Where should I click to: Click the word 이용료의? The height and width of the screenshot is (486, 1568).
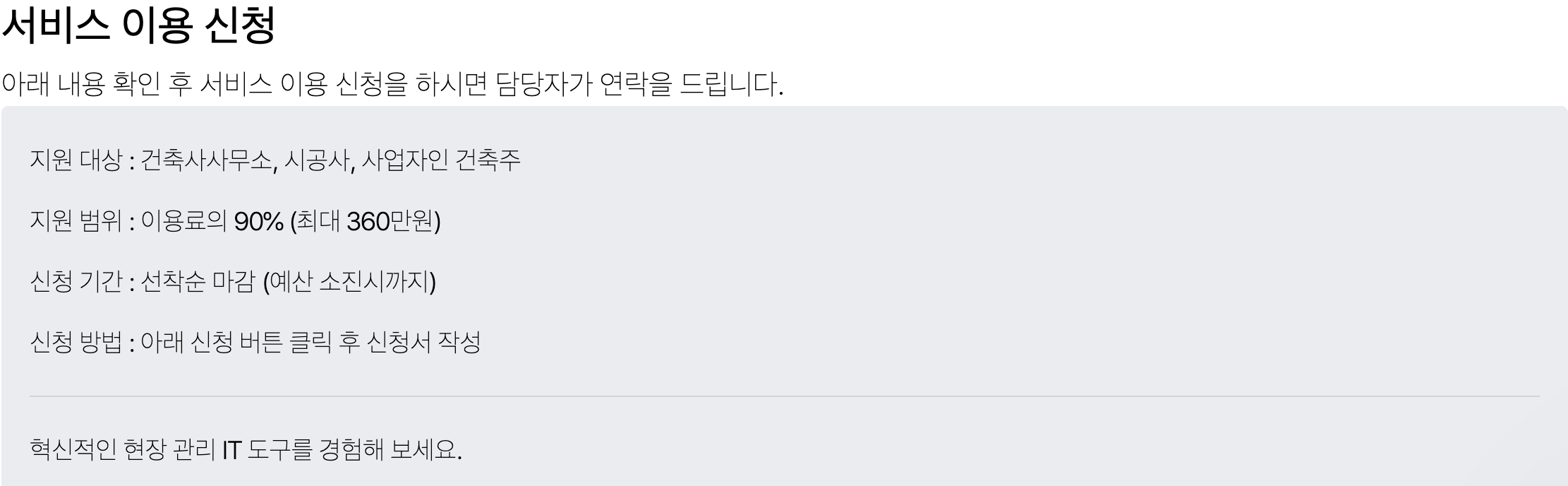coord(183,221)
